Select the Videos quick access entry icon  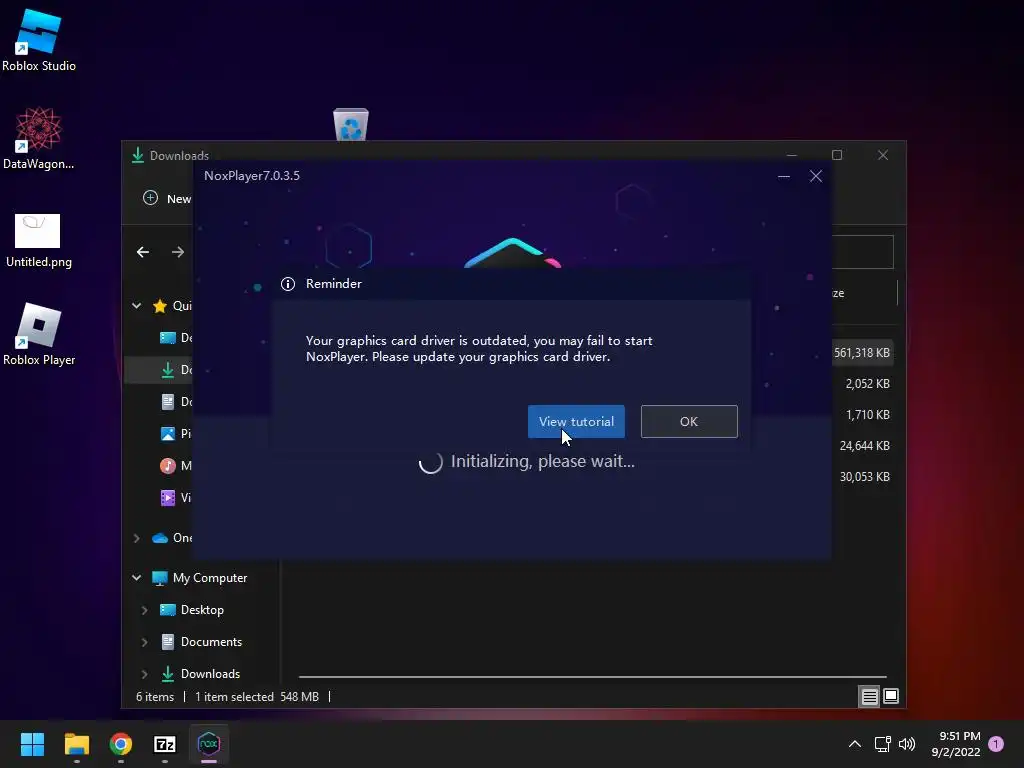tap(168, 498)
